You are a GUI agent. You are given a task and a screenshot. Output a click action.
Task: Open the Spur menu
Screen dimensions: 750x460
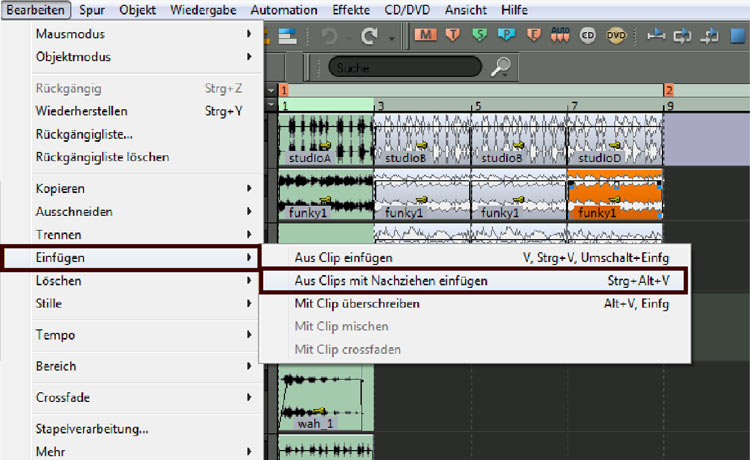click(92, 10)
